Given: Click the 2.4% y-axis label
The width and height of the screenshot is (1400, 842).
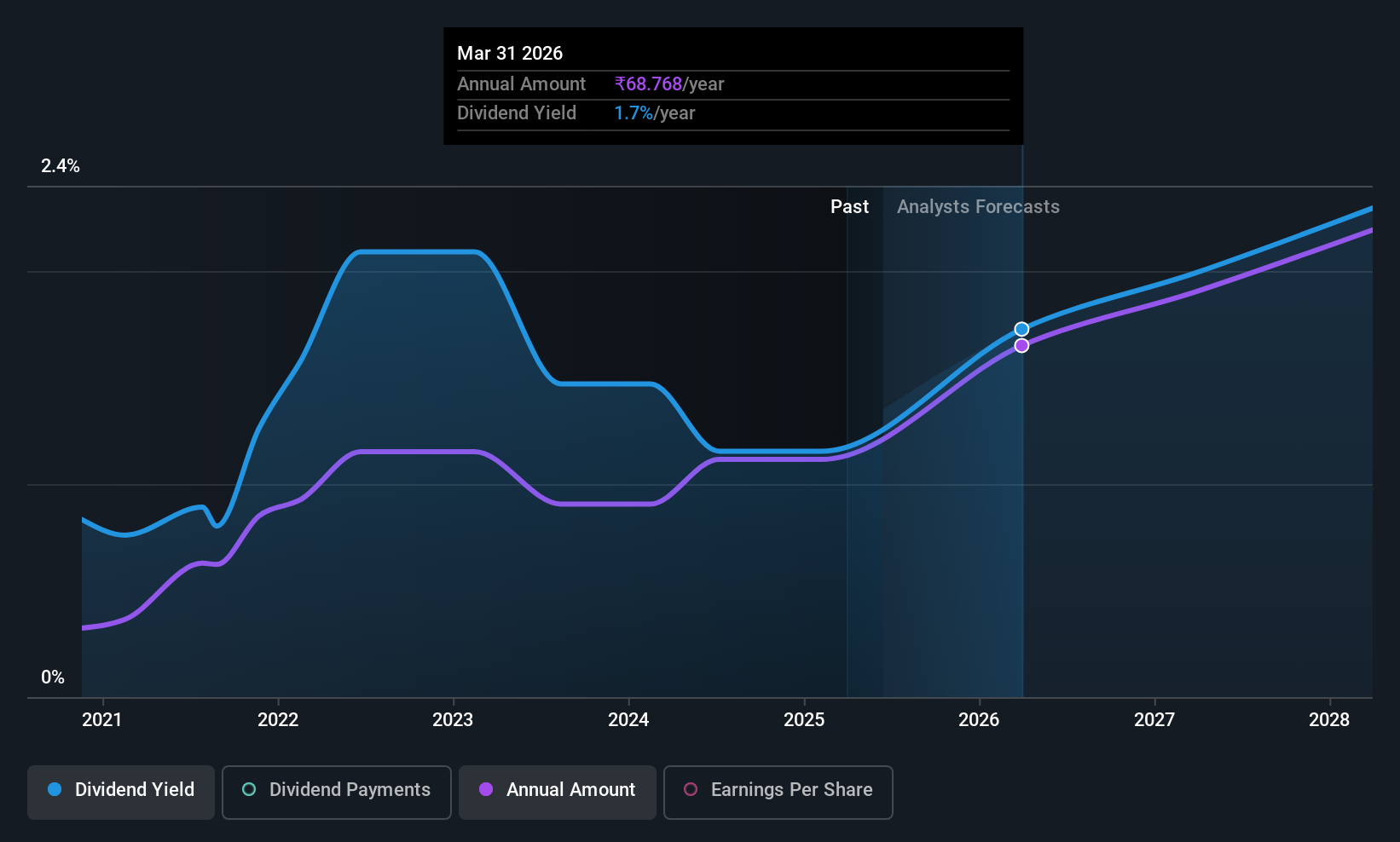Looking at the screenshot, I should (x=61, y=166).
